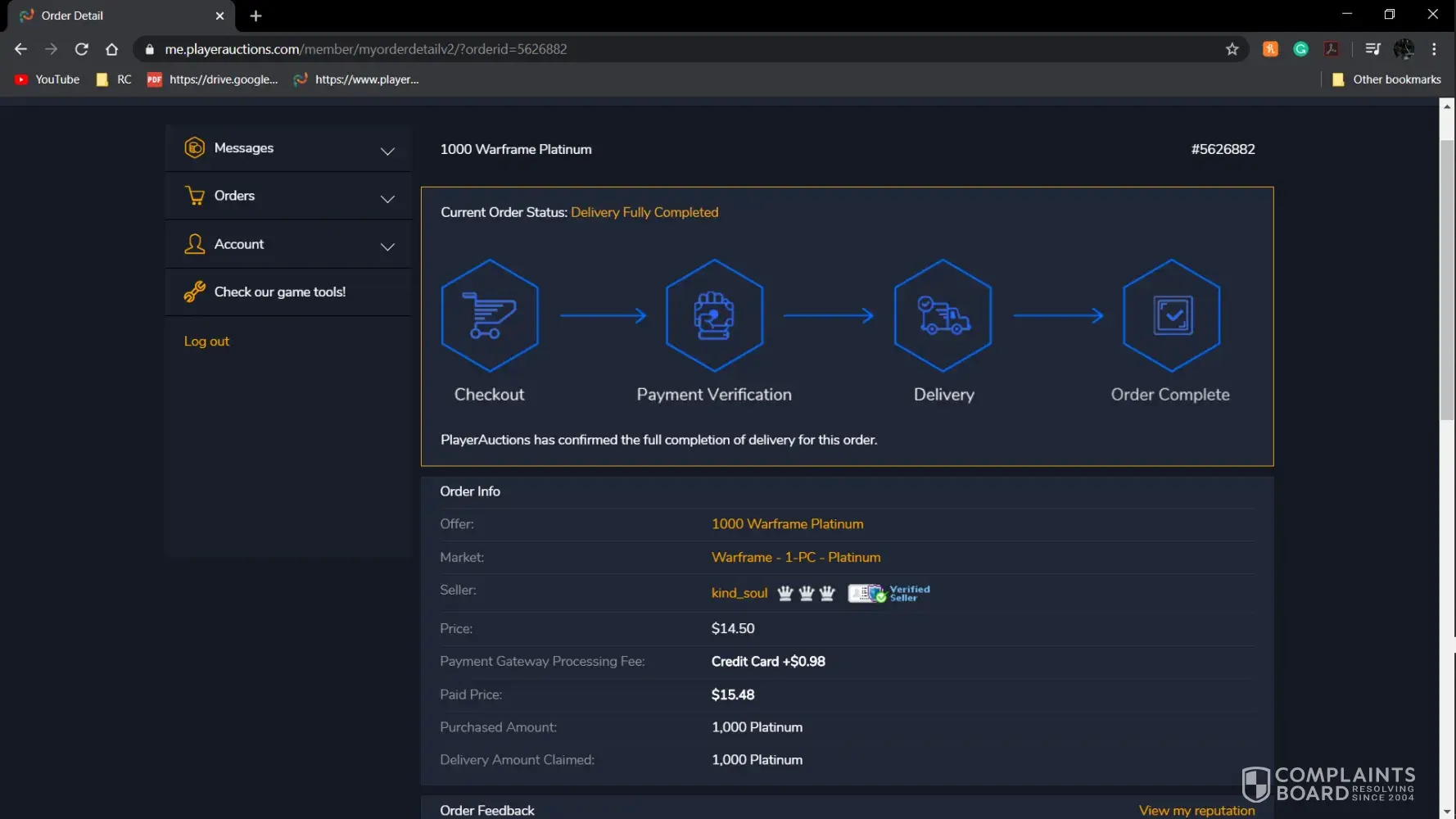Open the kind_soul seller profile link

tap(739, 593)
